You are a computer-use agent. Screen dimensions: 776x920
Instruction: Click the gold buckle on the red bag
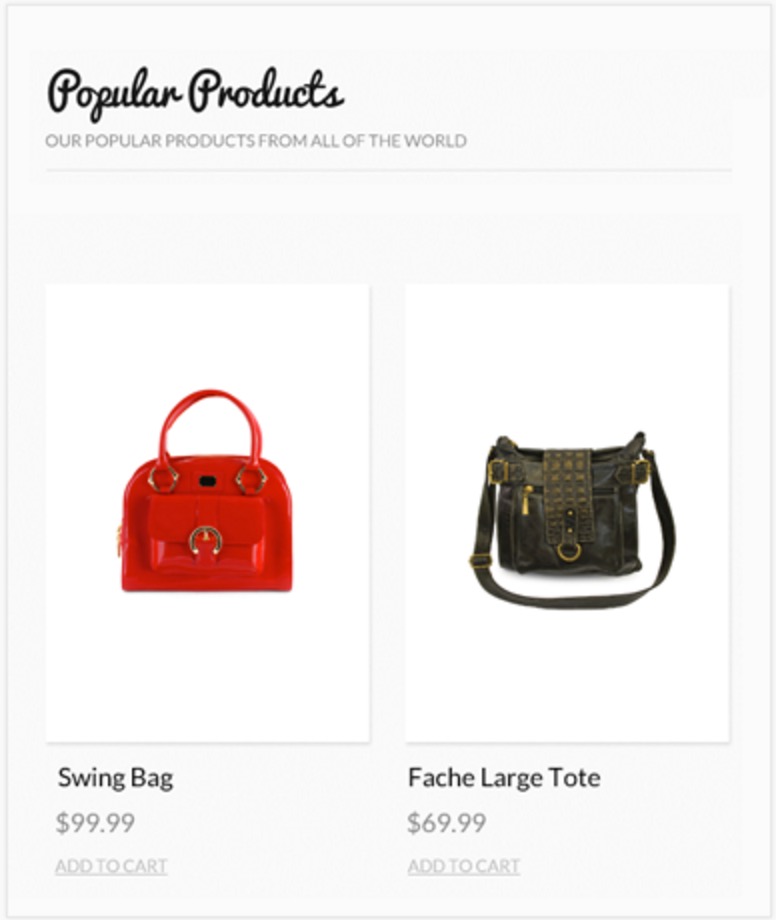click(x=205, y=542)
